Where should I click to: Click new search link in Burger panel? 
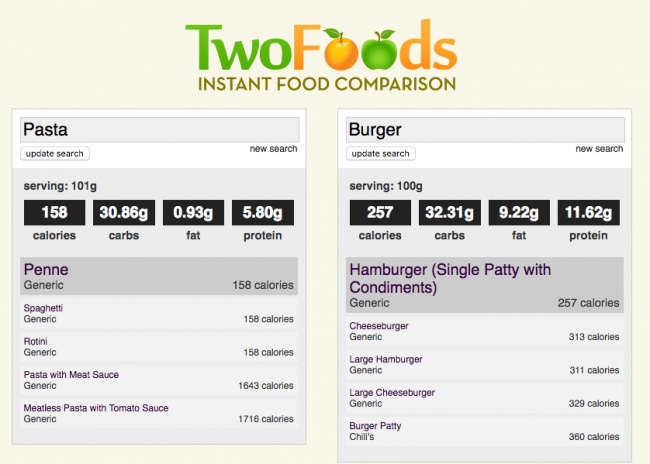click(599, 149)
